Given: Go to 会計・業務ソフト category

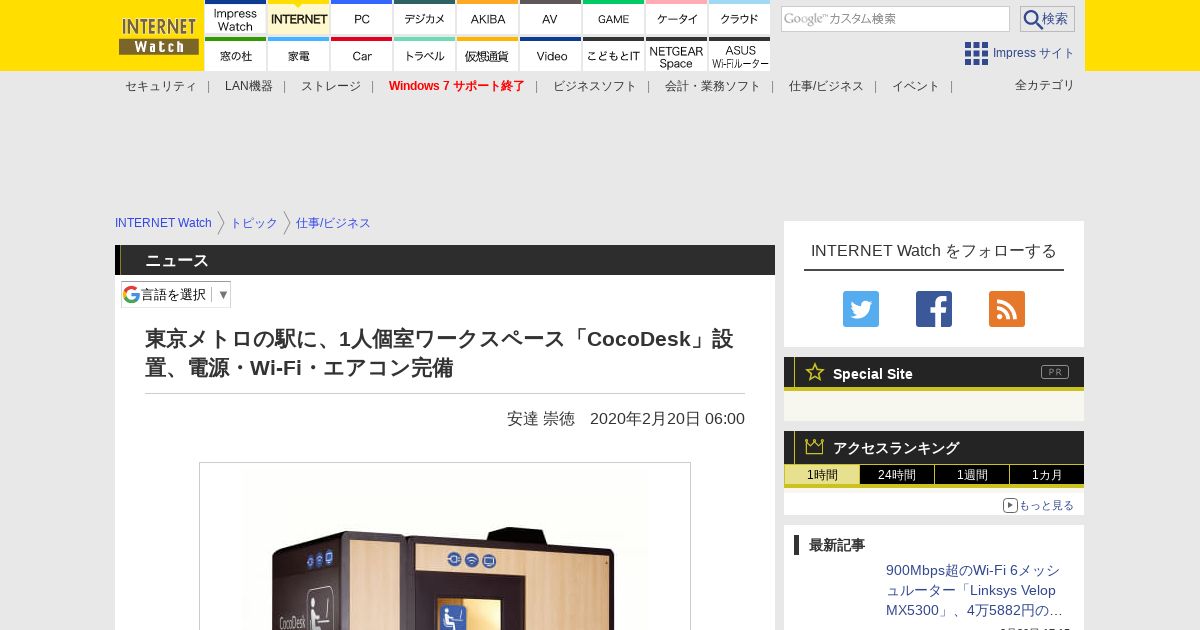Looking at the screenshot, I should coord(713,86).
